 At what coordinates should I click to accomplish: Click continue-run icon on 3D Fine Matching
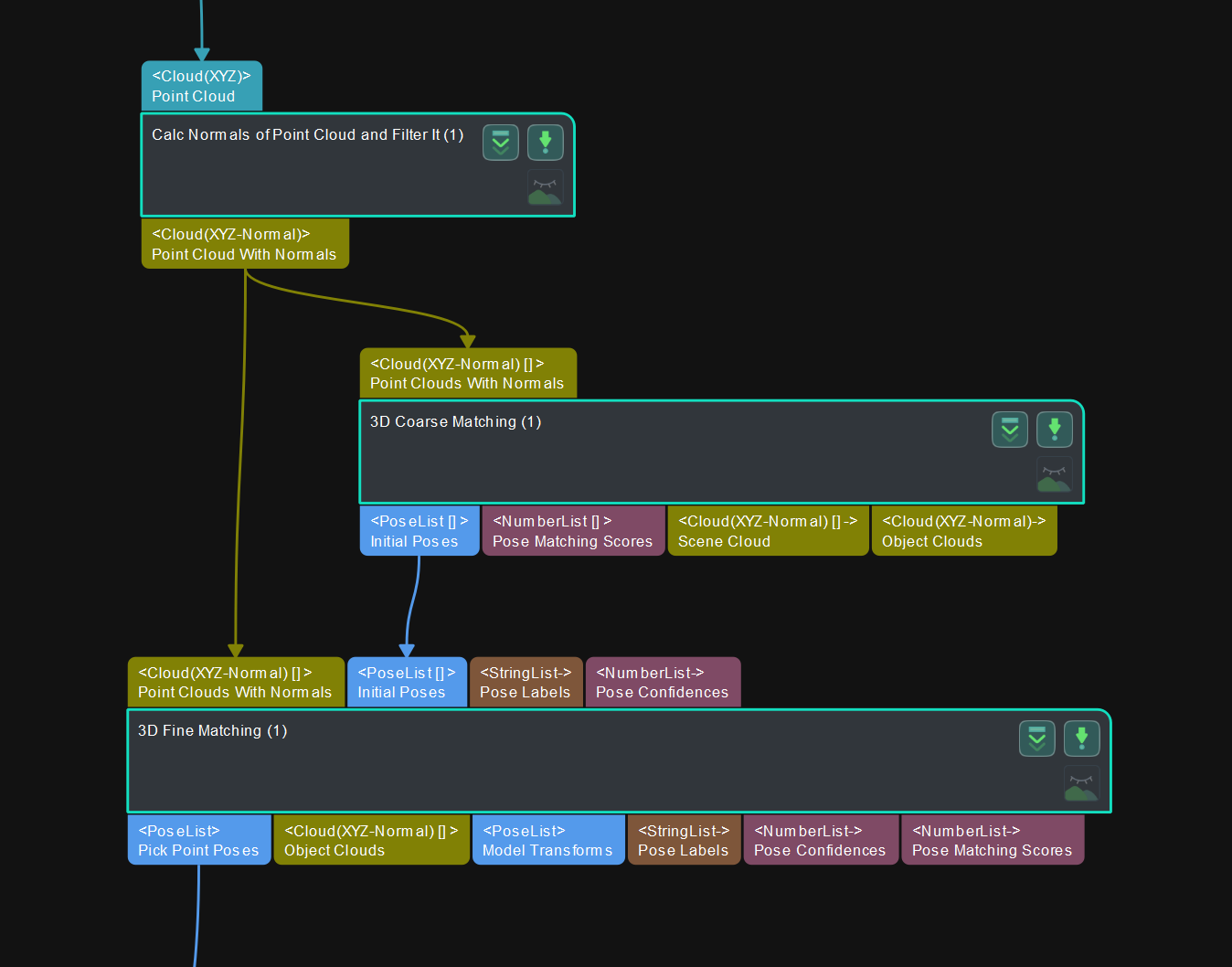(1036, 739)
